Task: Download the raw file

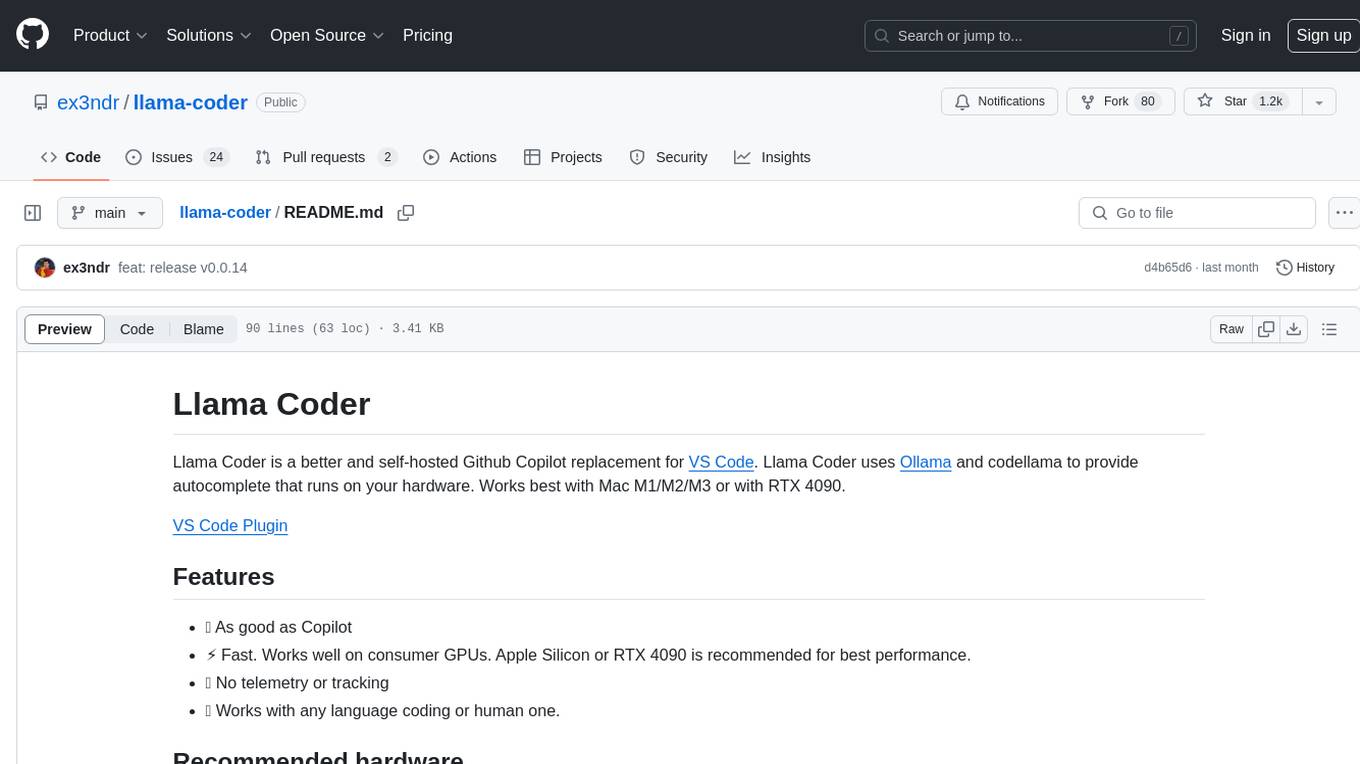Action: coord(1294,329)
